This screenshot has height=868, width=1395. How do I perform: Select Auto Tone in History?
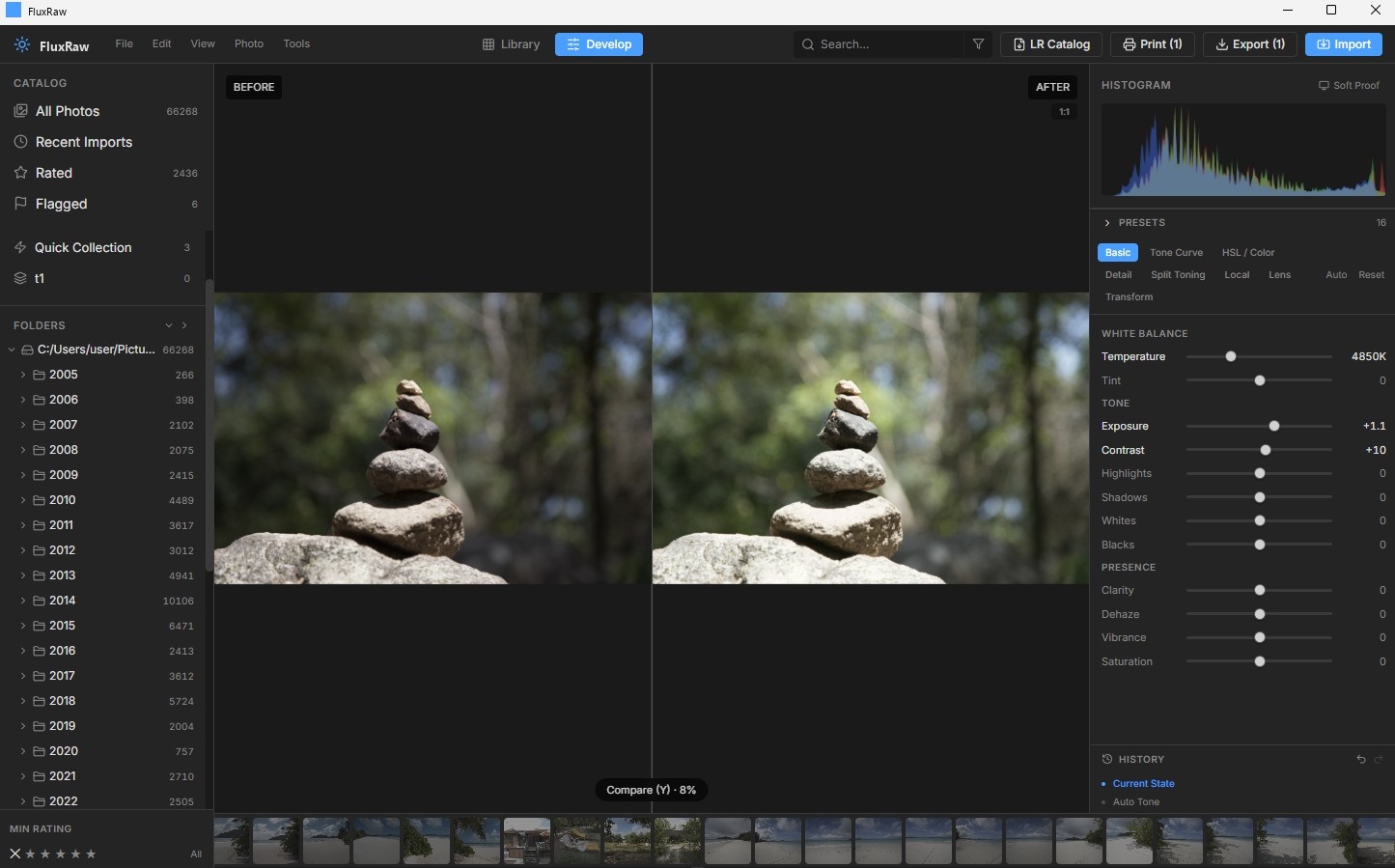coord(1135,801)
